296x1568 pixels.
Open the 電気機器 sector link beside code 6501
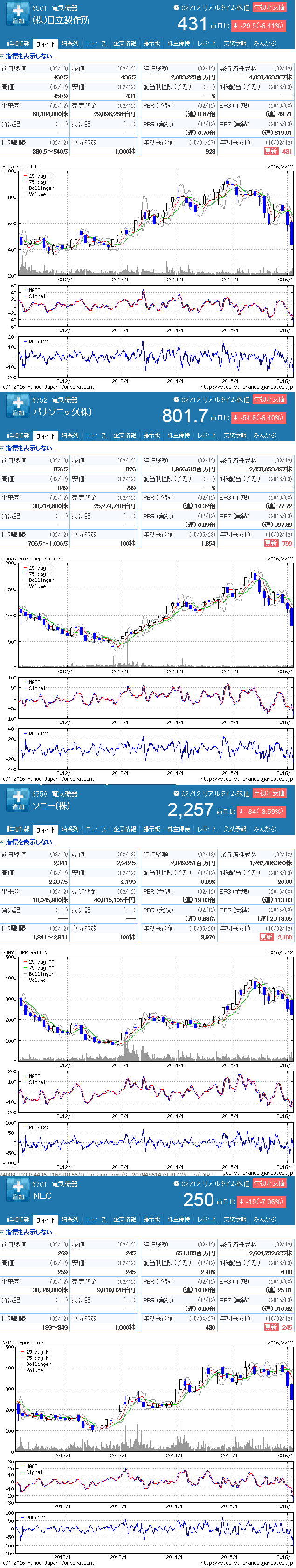[x=64, y=8]
